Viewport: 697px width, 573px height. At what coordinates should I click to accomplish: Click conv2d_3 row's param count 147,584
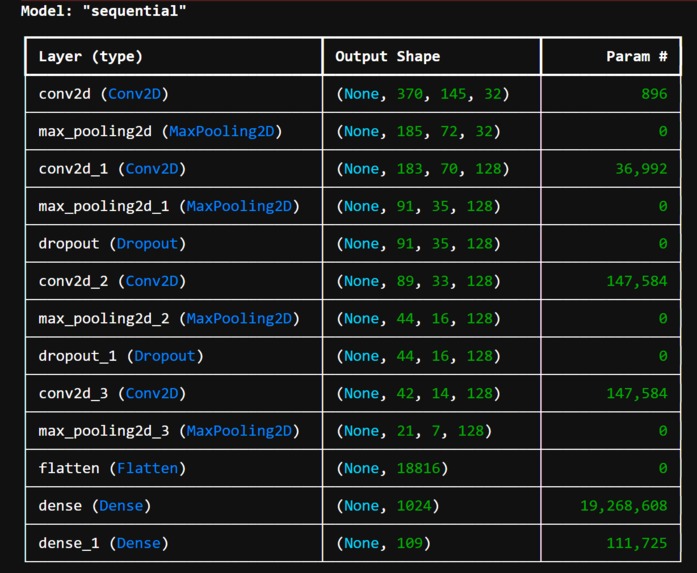coord(637,393)
